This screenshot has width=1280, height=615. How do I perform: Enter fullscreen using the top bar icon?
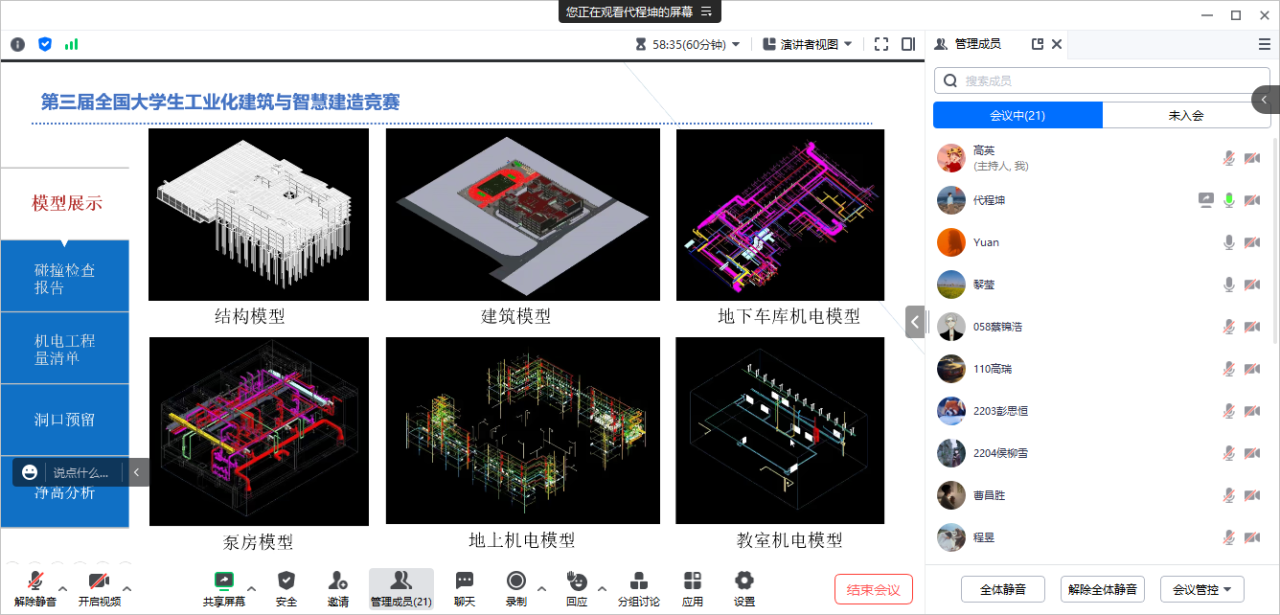881,44
